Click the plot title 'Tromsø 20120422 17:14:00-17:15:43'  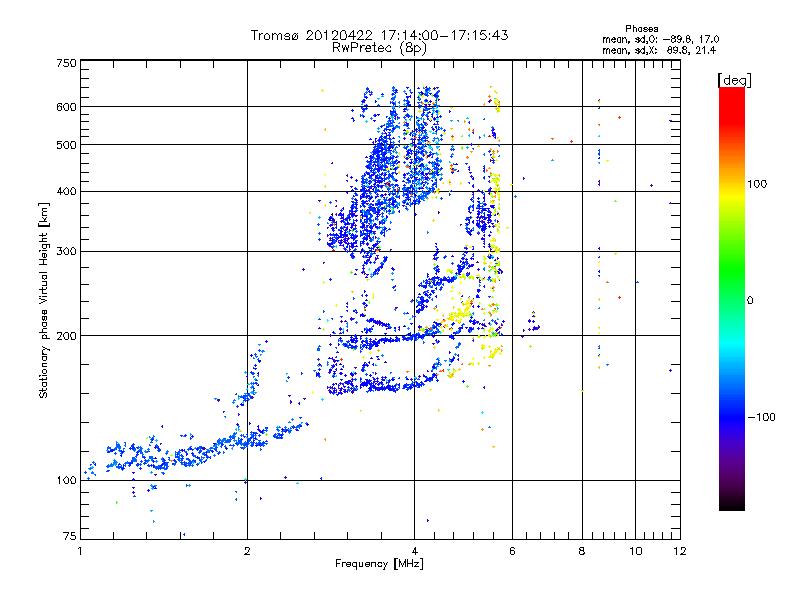click(379, 35)
